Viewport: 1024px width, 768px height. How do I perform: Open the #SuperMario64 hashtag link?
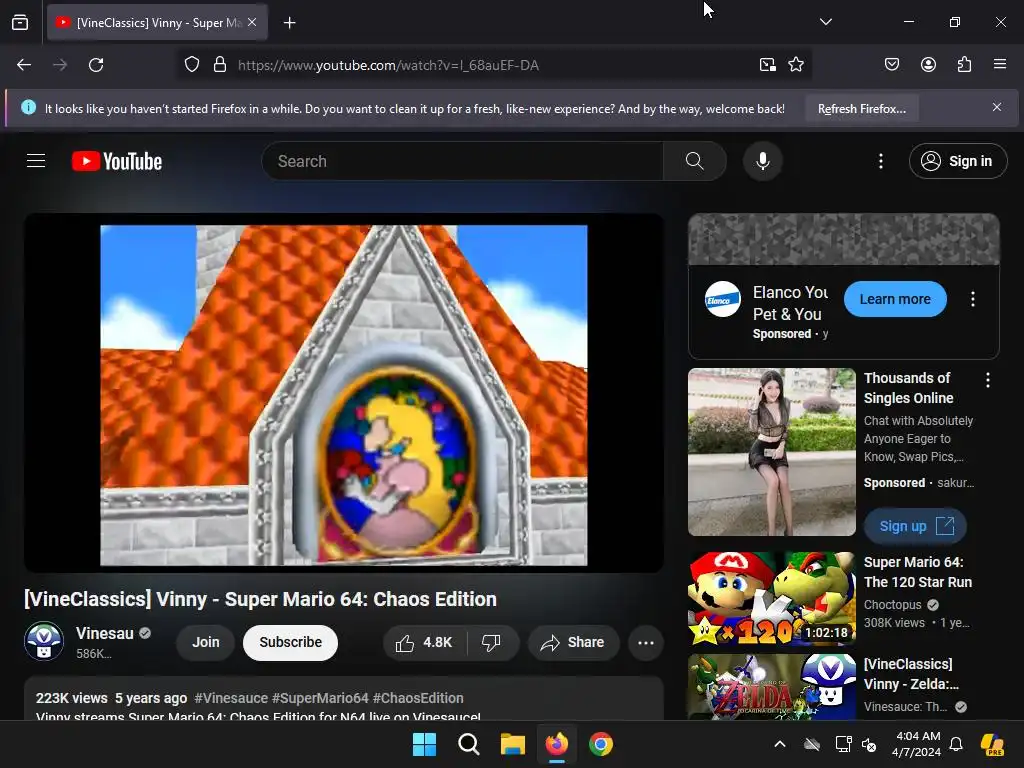point(320,698)
